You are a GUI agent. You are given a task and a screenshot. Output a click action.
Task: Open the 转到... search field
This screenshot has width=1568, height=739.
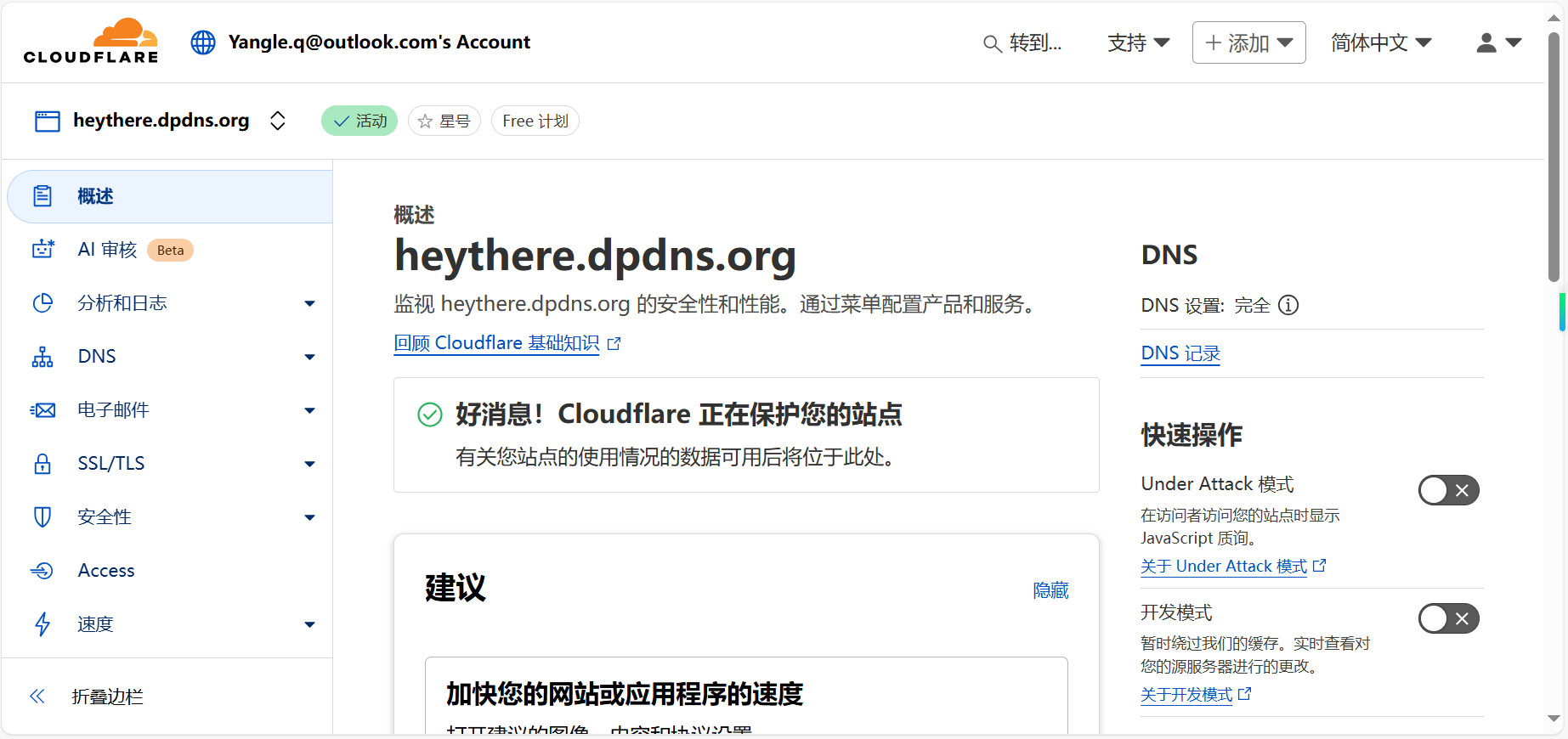click(1023, 43)
